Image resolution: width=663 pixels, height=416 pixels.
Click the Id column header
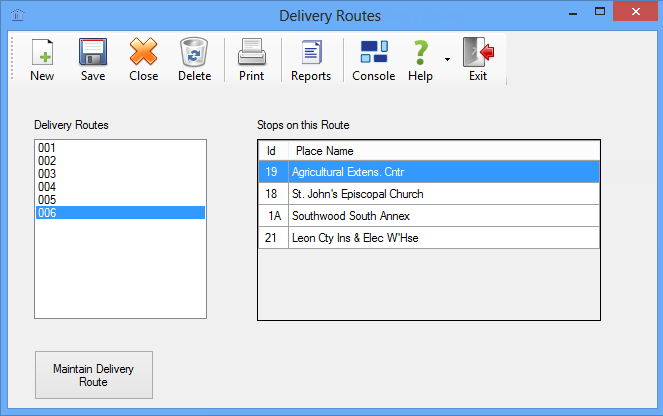(x=273, y=151)
